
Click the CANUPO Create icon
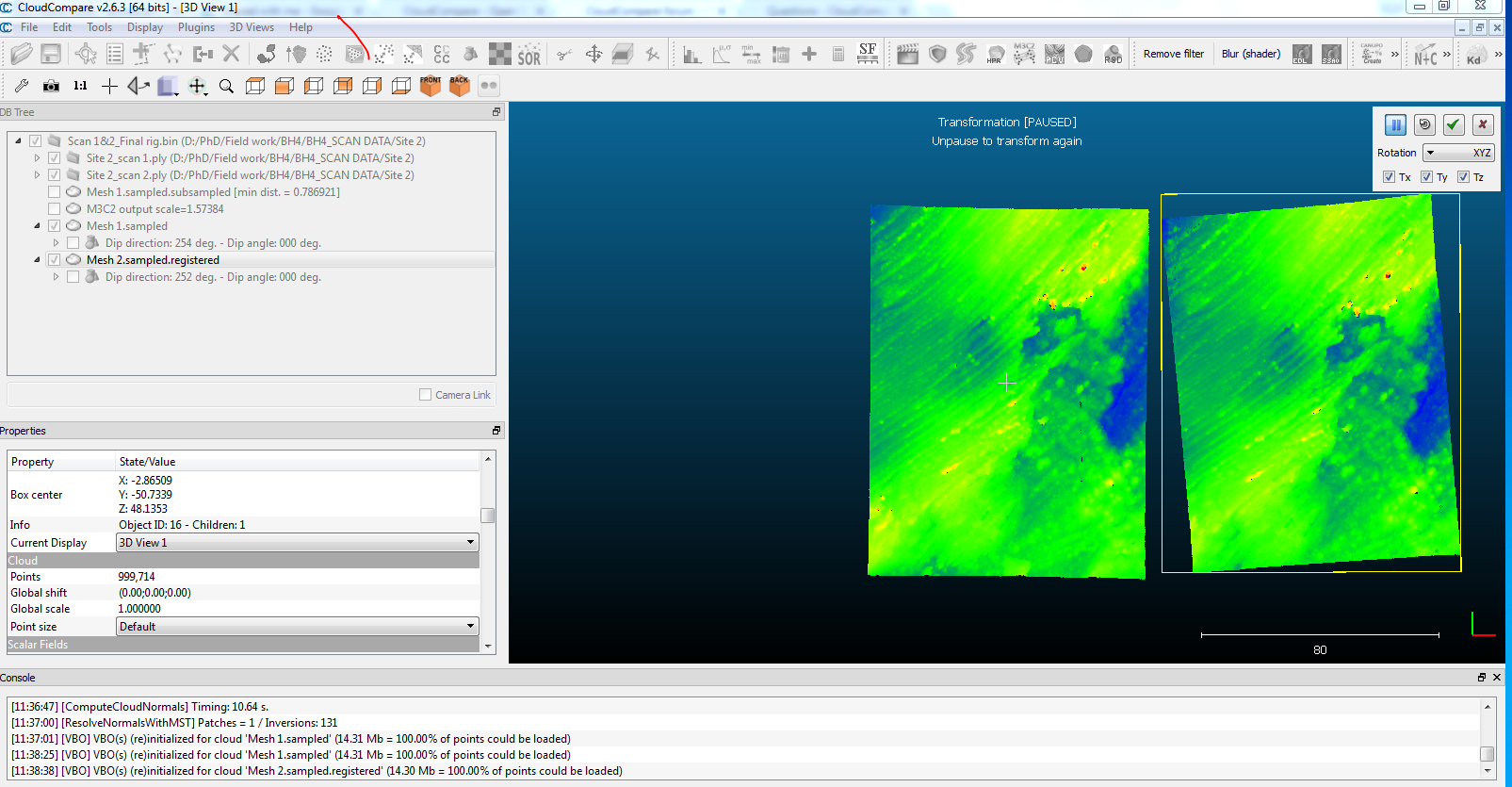1372,54
